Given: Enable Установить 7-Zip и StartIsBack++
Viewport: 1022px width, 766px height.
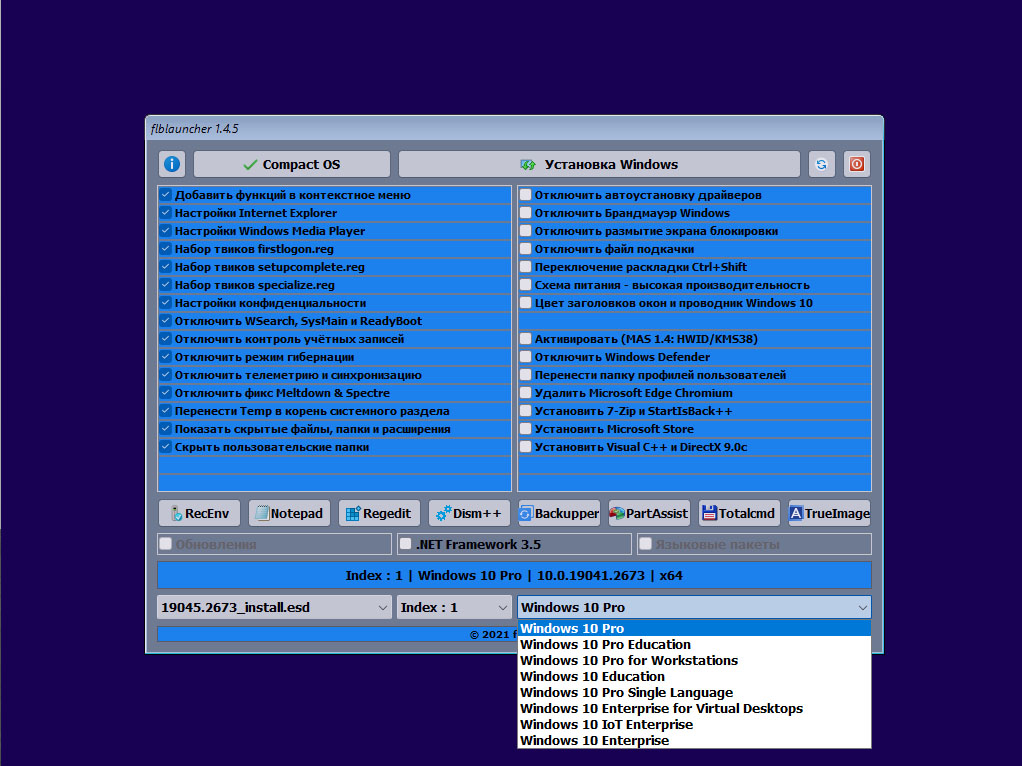Looking at the screenshot, I should [526, 411].
